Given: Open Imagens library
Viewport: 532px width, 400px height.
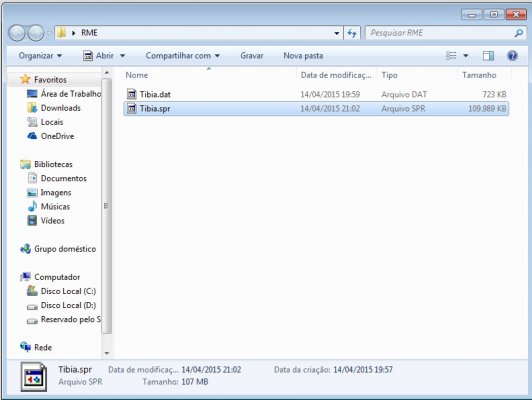Looking at the screenshot, I should pos(56,192).
